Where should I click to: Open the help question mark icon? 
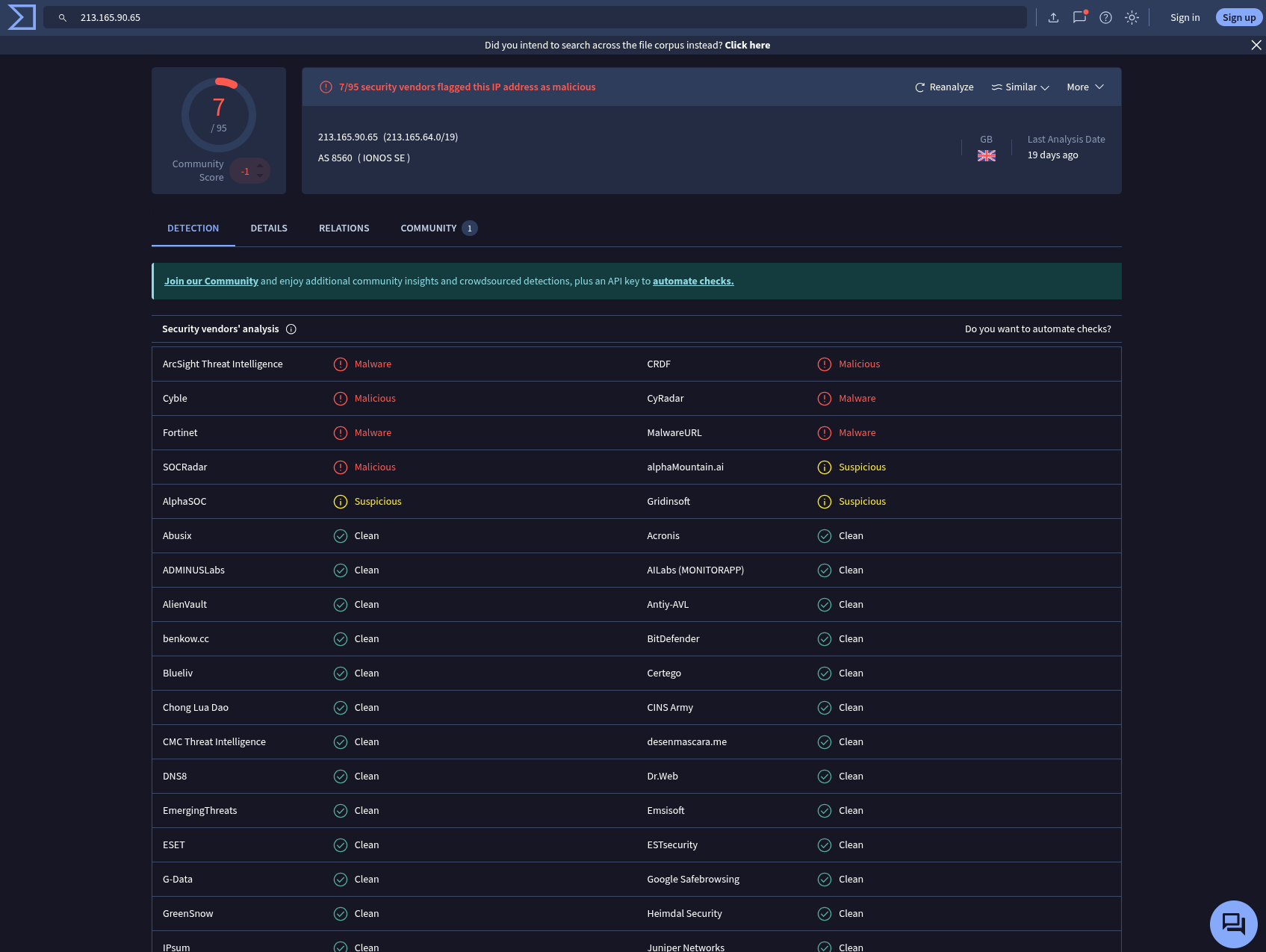coord(1105,17)
